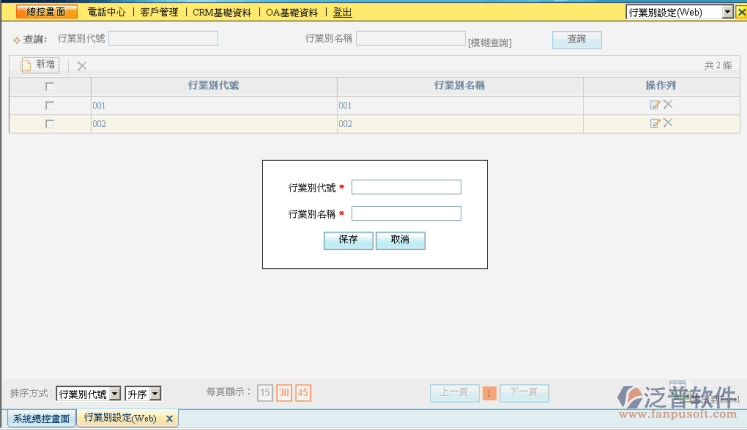
Task: Click the edit icon for row 002
Action: pyautogui.click(x=655, y=123)
